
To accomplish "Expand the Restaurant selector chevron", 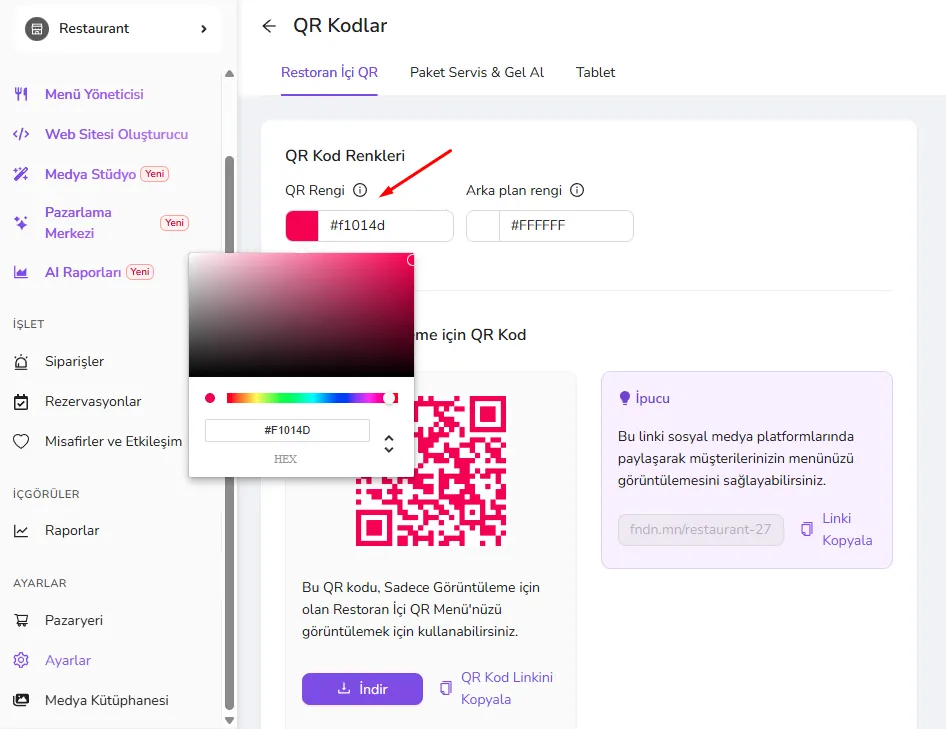I will click(204, 28).
